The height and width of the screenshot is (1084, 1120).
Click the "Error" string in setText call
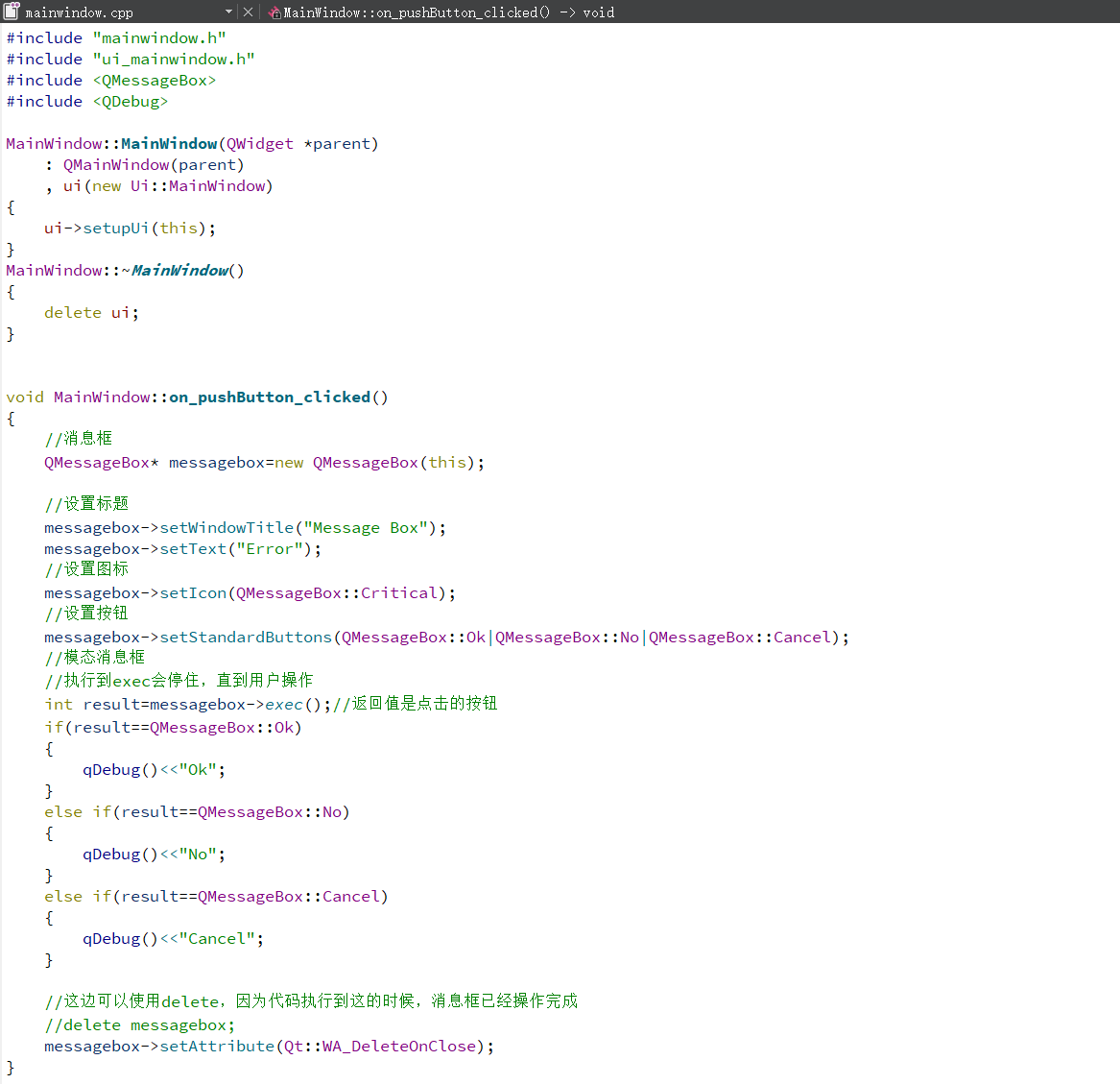tap(269, 549)
